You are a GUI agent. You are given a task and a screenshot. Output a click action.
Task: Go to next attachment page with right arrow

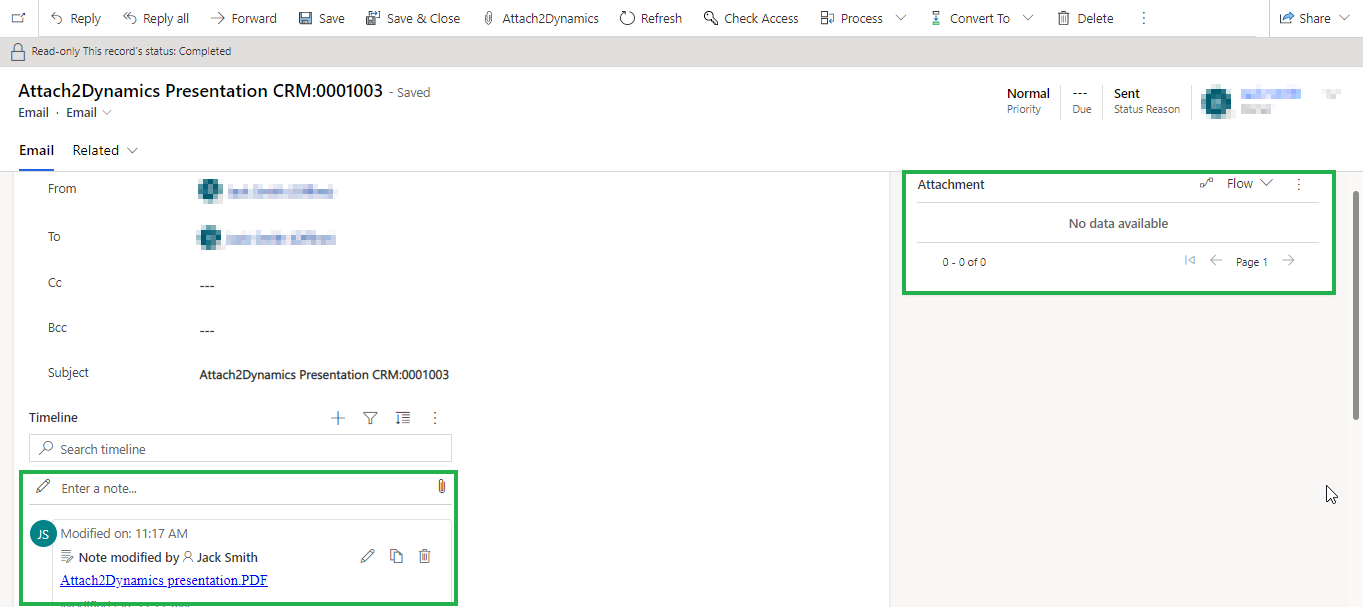click(1288, 260)
